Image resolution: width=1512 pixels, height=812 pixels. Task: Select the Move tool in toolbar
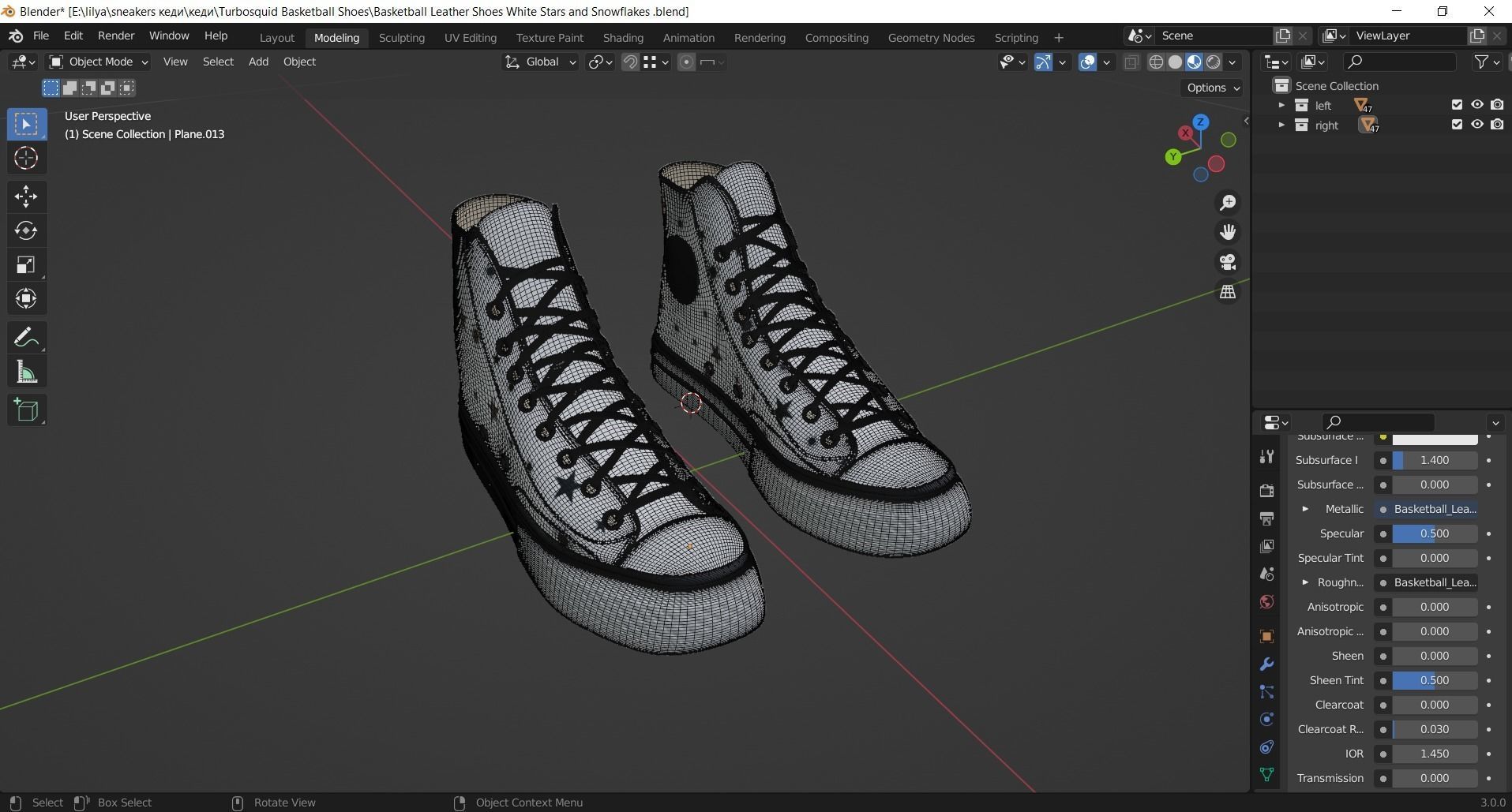point(26,196)
